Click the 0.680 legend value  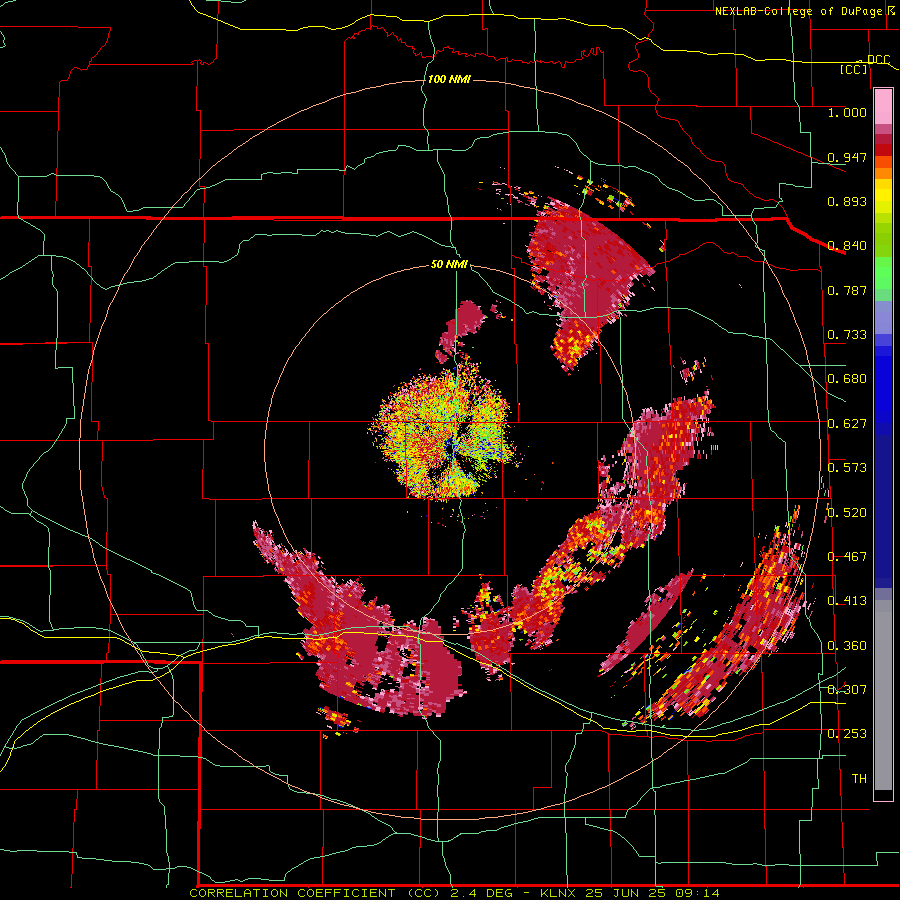847,379
